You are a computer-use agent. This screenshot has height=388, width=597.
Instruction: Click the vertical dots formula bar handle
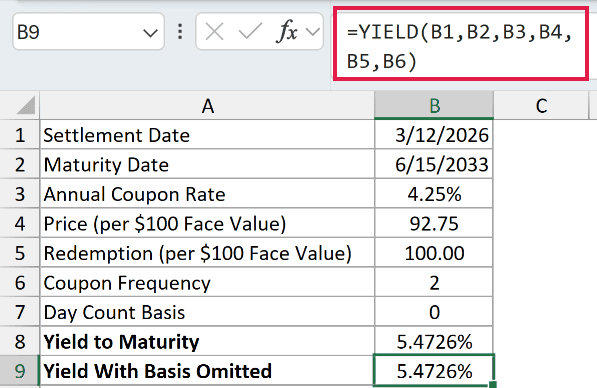[x=180, y=32]
